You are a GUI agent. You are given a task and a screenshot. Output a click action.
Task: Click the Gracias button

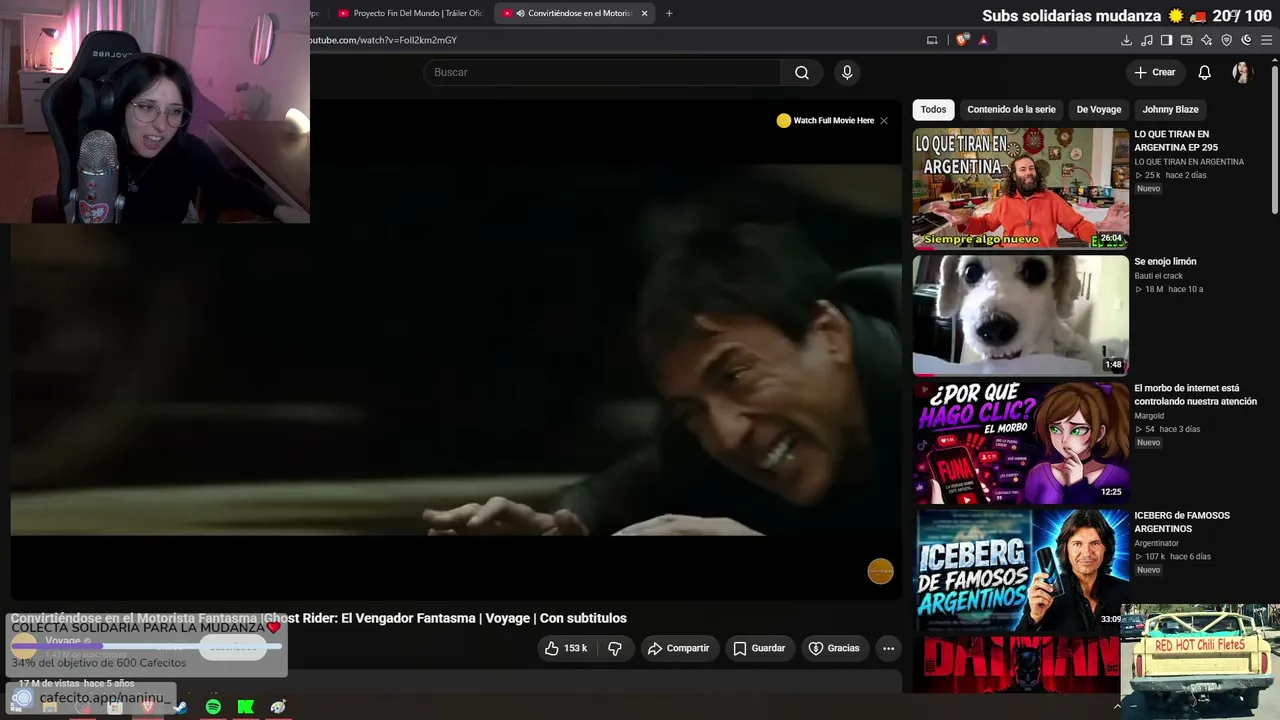click(834, 648)
